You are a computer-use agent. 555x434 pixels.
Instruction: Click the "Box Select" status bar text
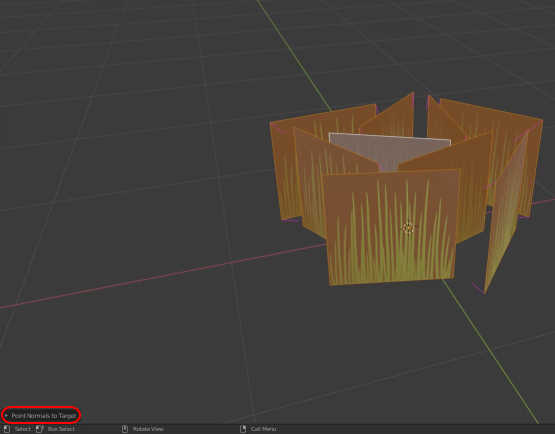click(x=61, y=429)
